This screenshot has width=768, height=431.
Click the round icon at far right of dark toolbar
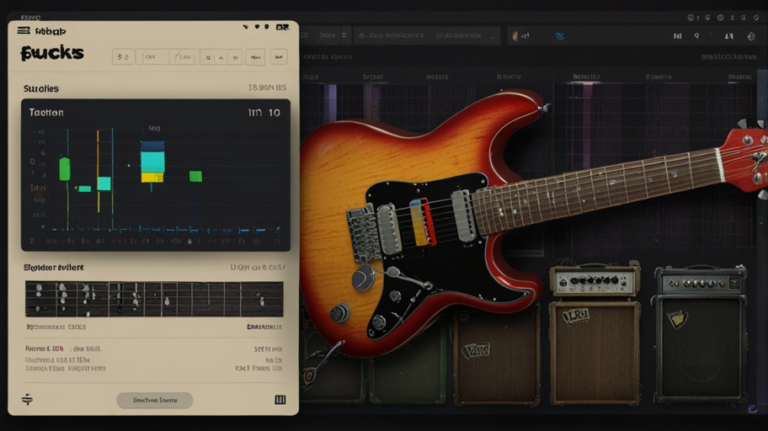click(x=751, y=36)
